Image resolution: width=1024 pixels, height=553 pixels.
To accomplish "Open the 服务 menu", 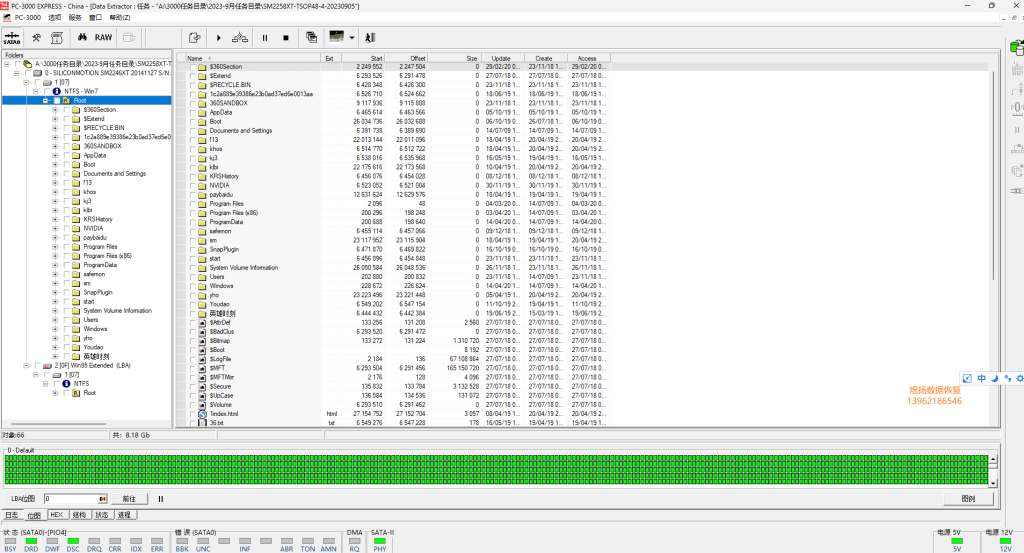I will coord(75,18).
